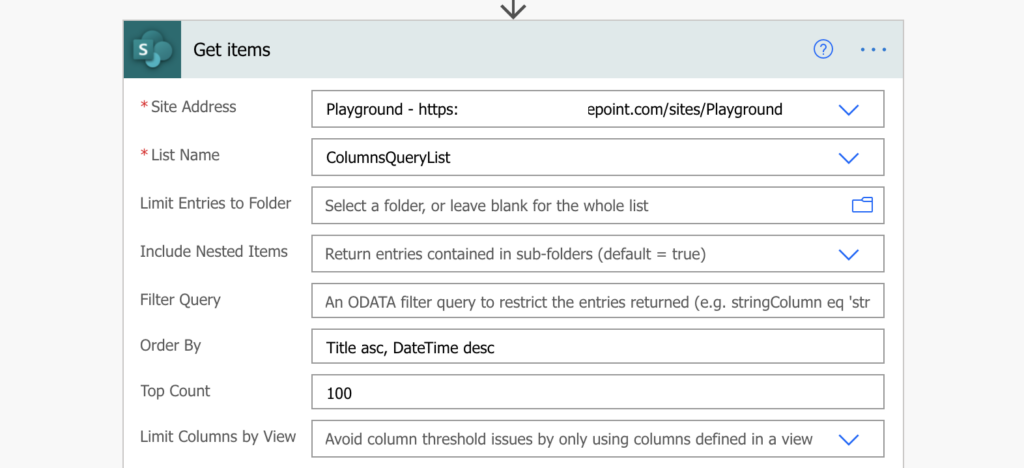Viewport: 1024px width, 468px height.
Task: Click the Top Count field showing 100
Action: click(x=598, y=392)
